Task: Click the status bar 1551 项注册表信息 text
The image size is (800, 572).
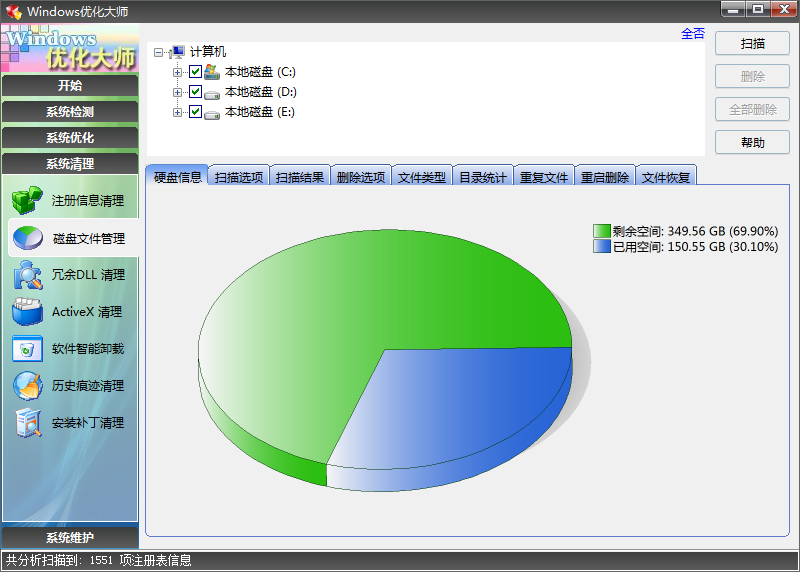Action: (x=140, y=560)
